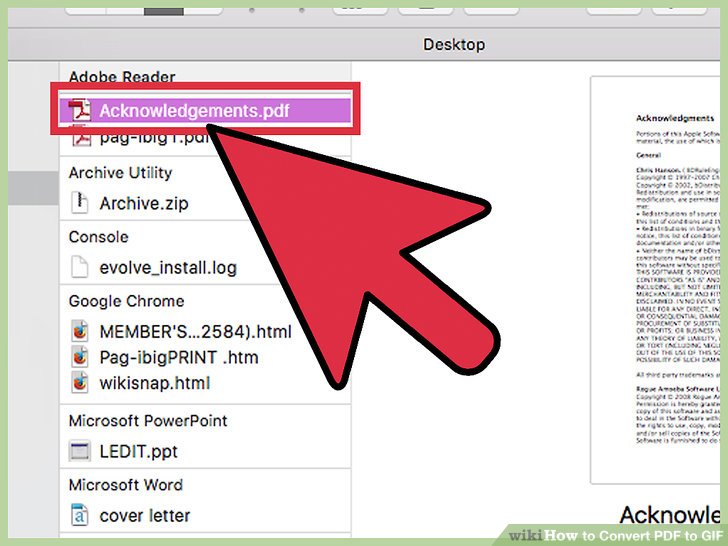Select the LEDIT.ppt file

[x=138, y=451]
